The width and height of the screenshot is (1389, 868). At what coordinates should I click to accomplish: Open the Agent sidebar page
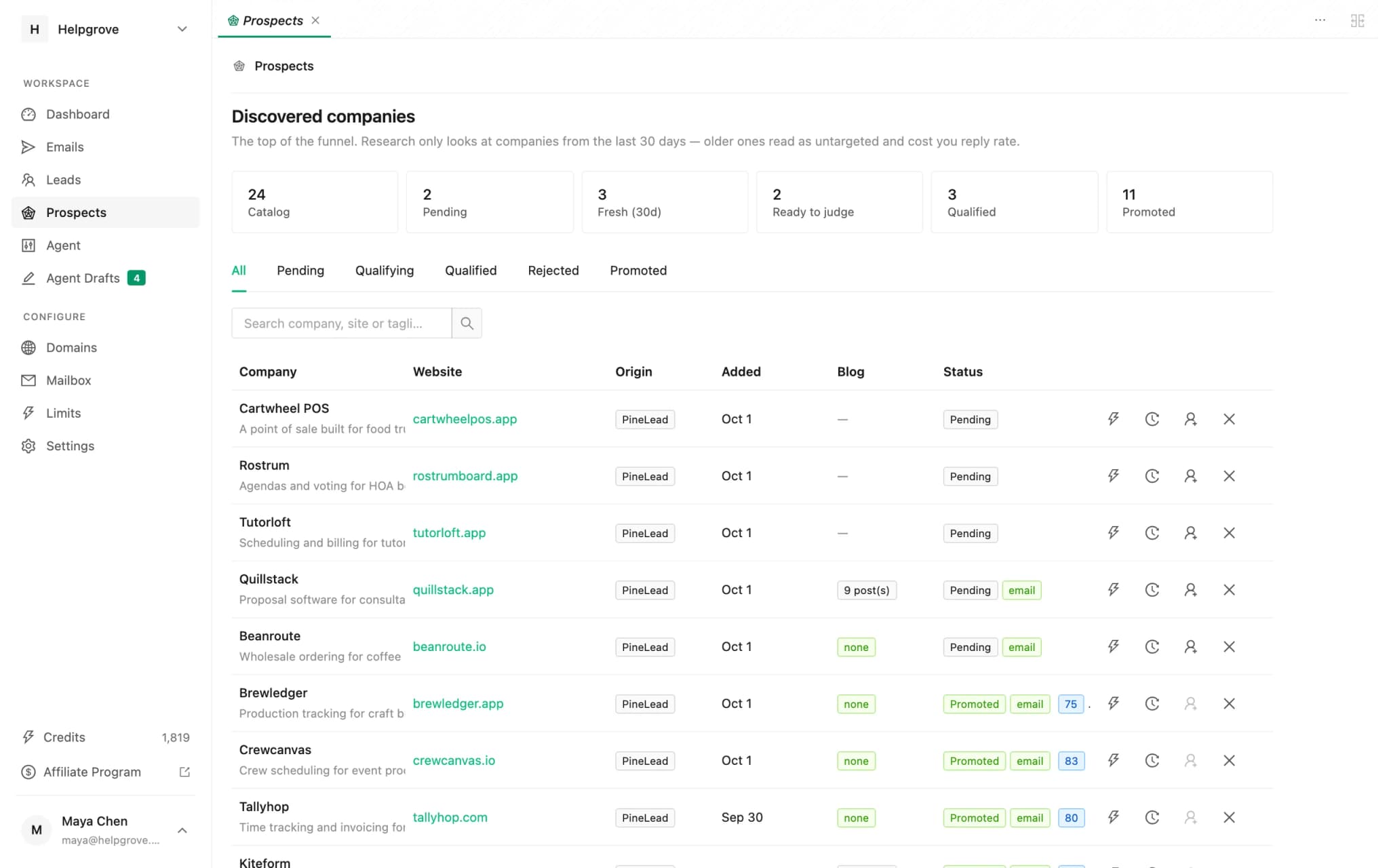click(x=105, y=245)
